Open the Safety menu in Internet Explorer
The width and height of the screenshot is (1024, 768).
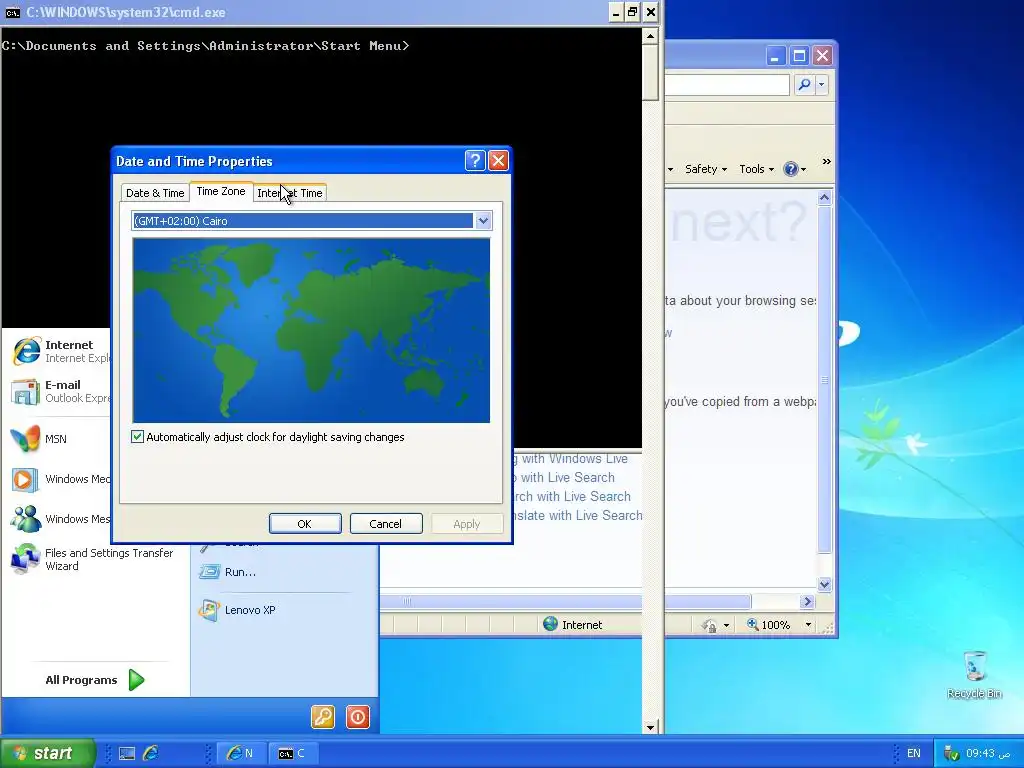click(705, 169)
